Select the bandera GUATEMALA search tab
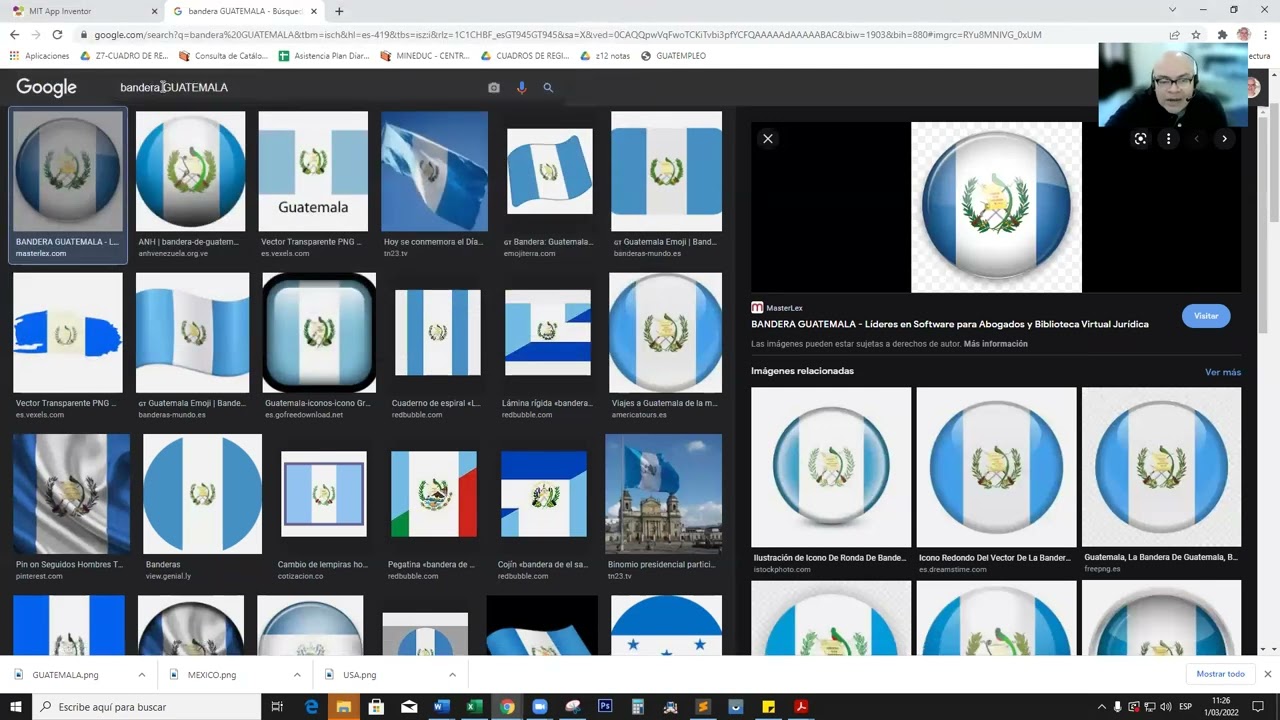 pyautogui.click(x=246, y=11)
